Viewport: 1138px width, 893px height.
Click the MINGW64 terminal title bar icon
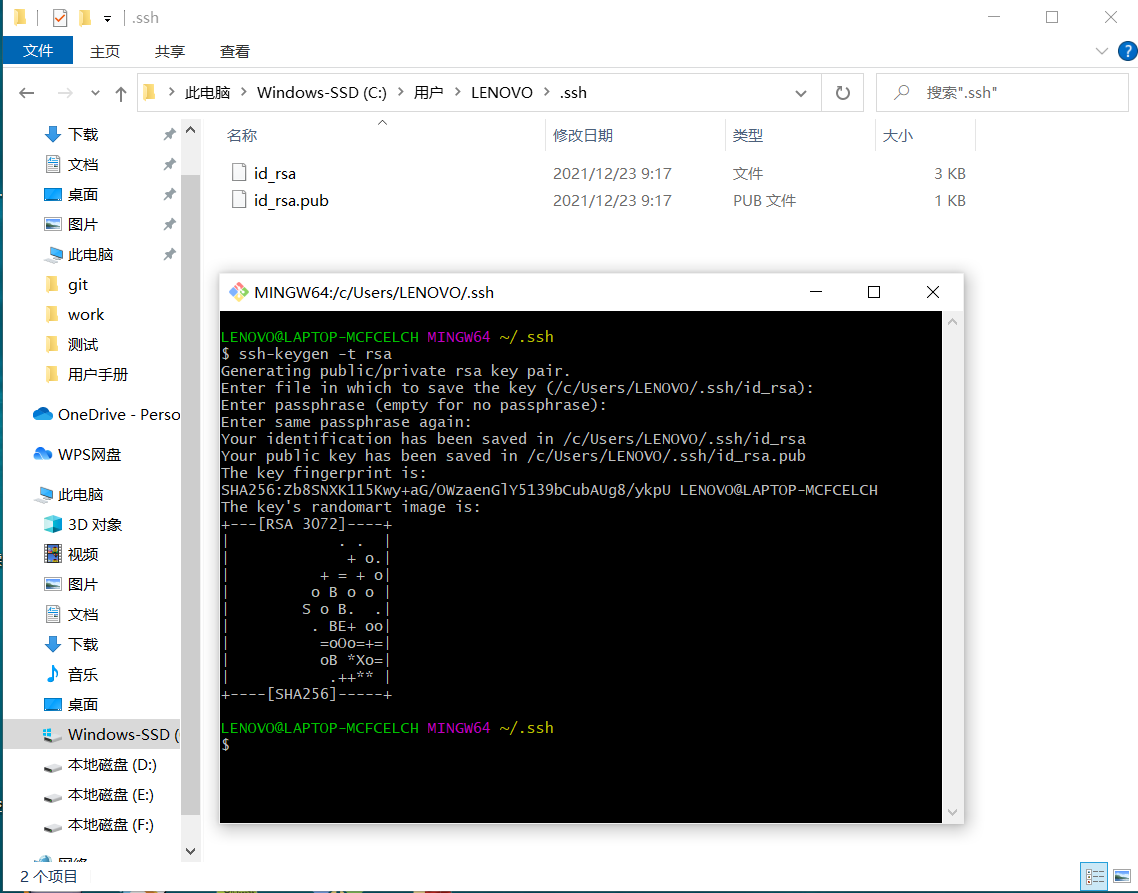pos(238,292)
